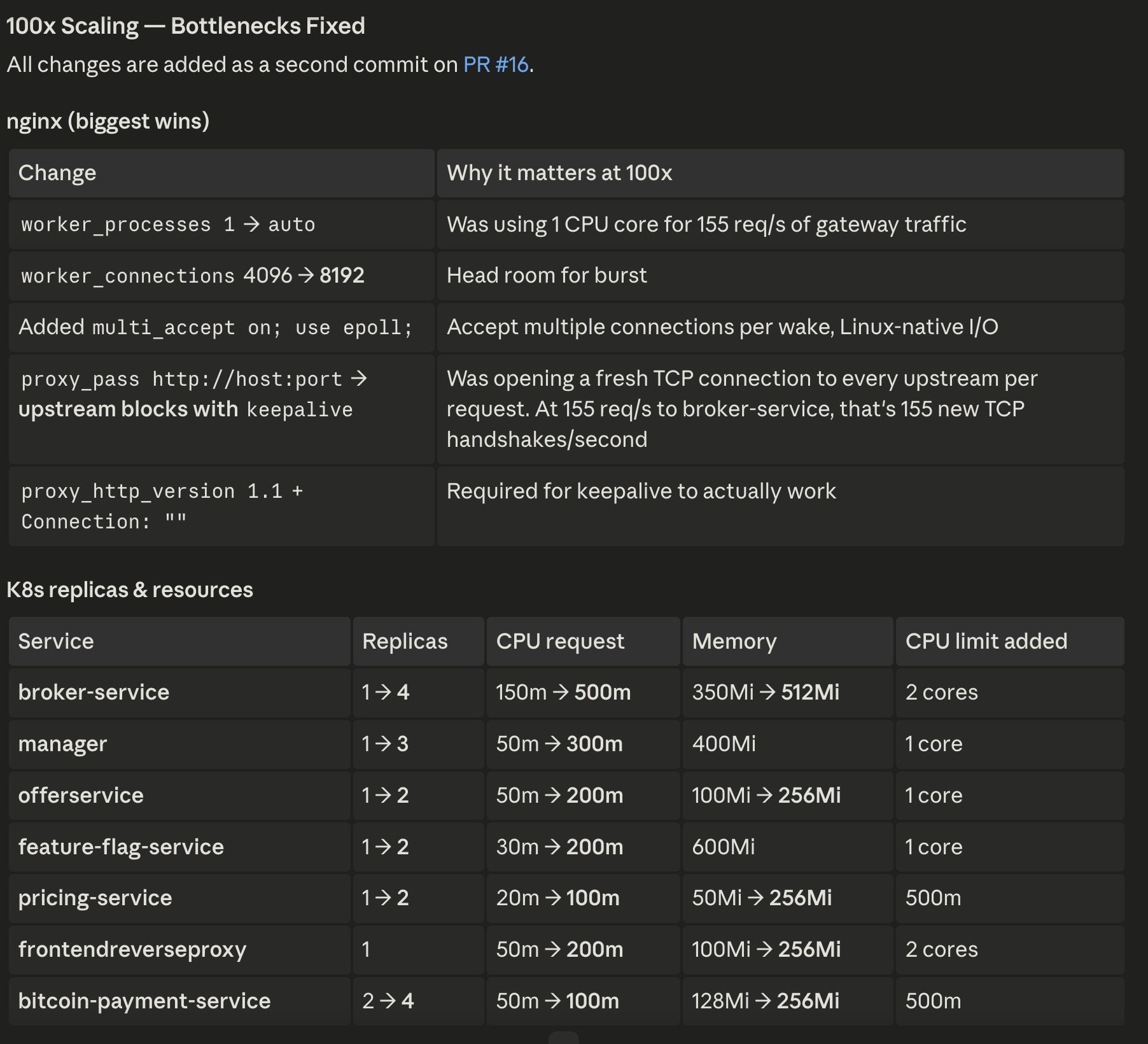Select 'Was using 1 CPU core' explanation cell
The width and height of the screenshot is (1148, 1044).
click(x=780, y=225)
